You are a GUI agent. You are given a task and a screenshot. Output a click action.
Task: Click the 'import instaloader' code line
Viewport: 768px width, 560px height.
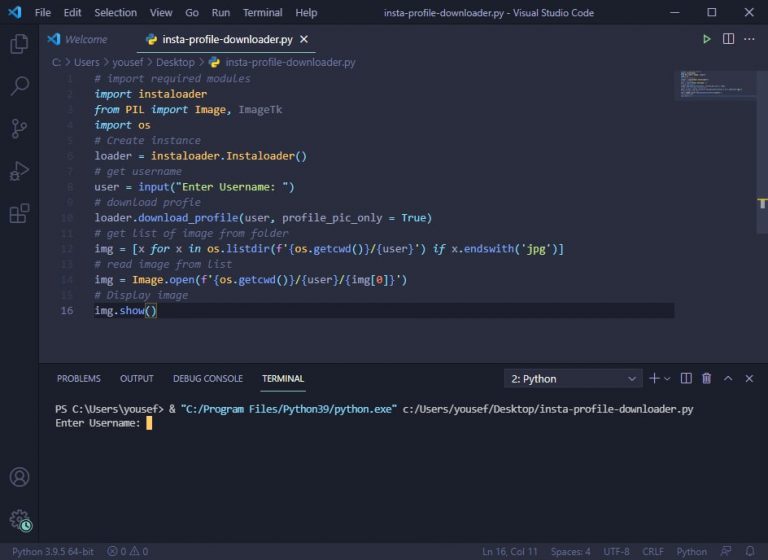coord(150,94)
